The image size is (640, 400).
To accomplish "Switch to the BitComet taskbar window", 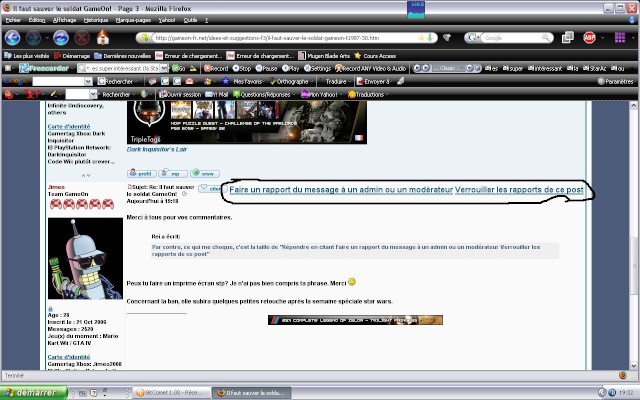I will (x=172, y=393).
